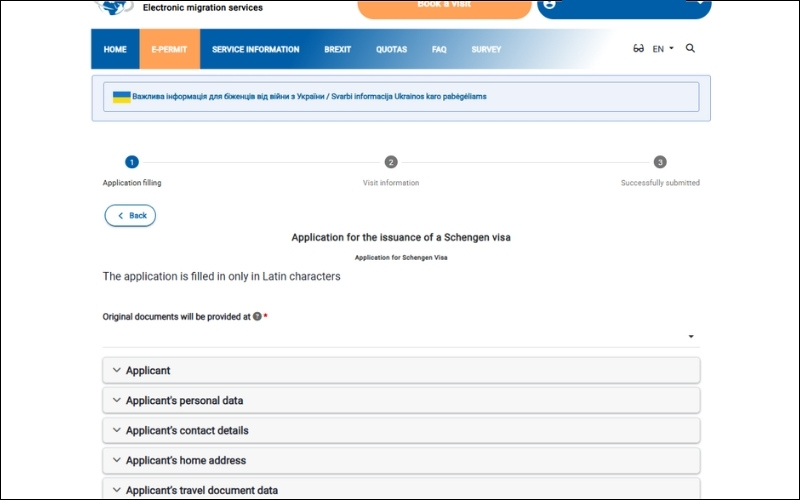Open the EN language dropdown
Screen dimensions: 800x500
663,49
